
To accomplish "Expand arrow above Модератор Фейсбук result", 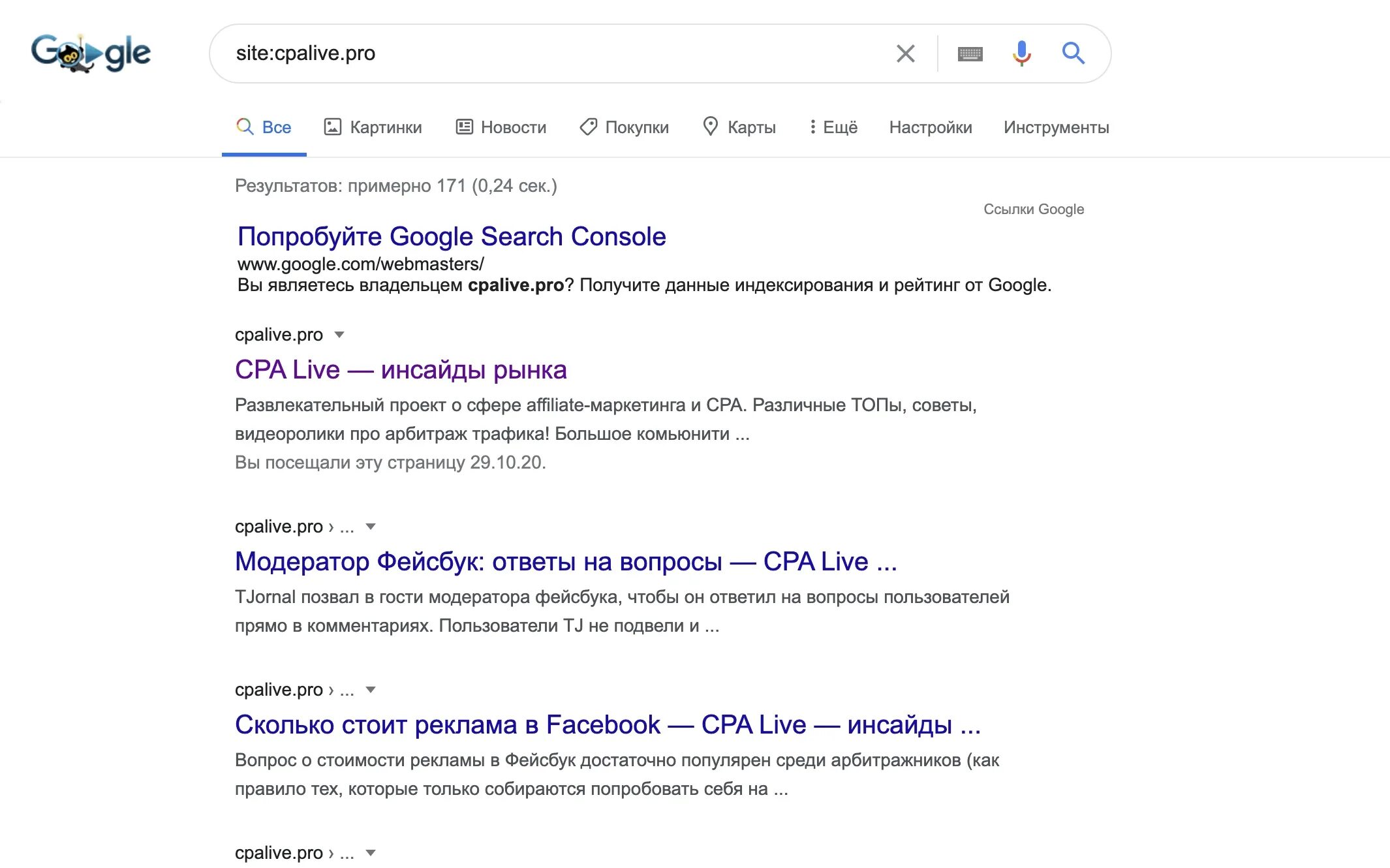I will click(371, 527).
